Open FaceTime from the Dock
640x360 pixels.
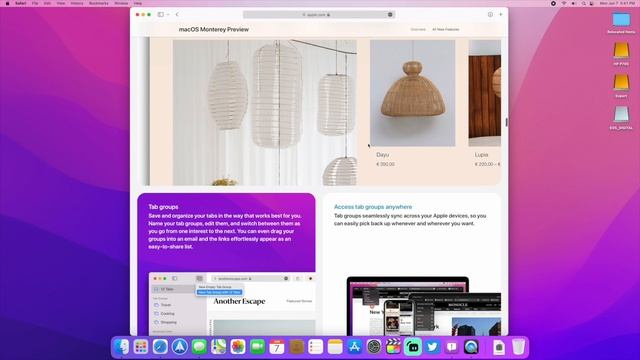click(257, 347)
